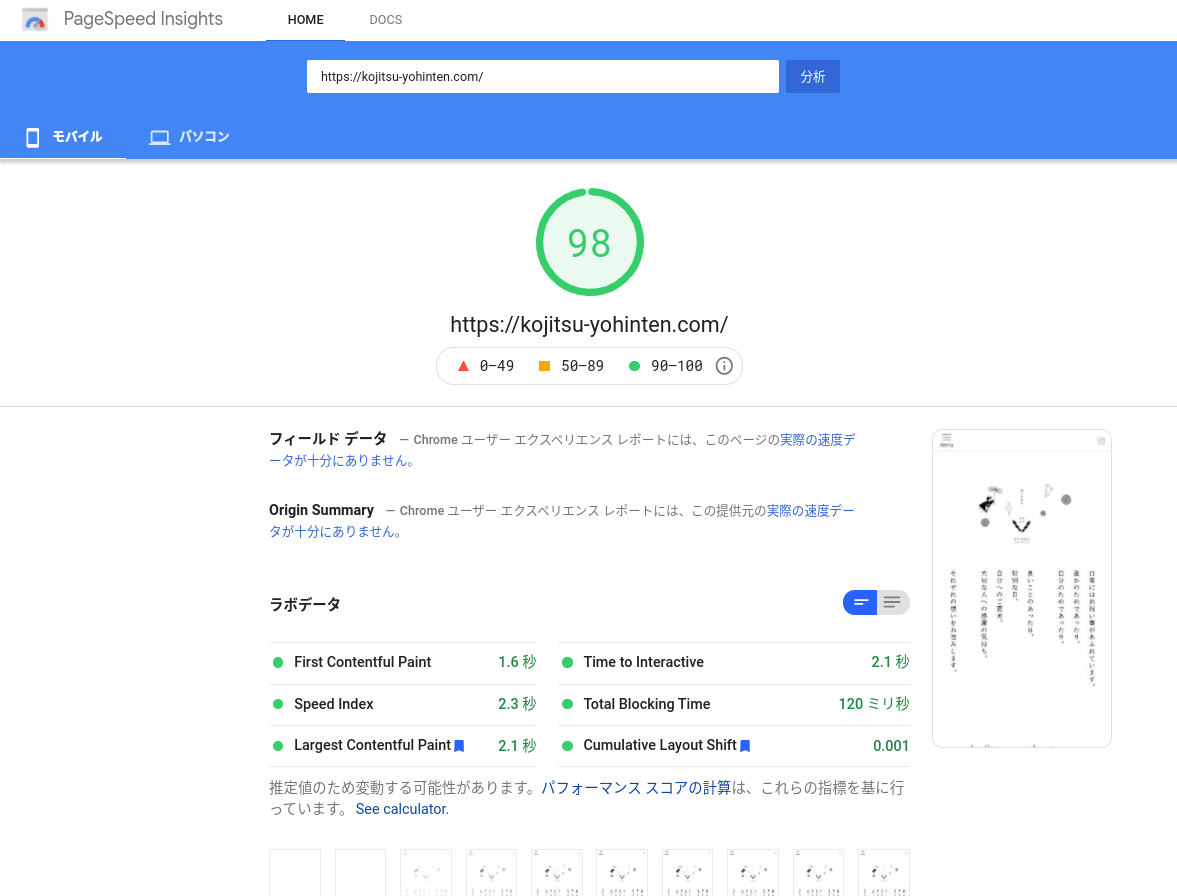Click the 120 ミリ秒 value
Image resolution: width=1177 pixels, height=896 pixels.
click(x=874, y=704)
